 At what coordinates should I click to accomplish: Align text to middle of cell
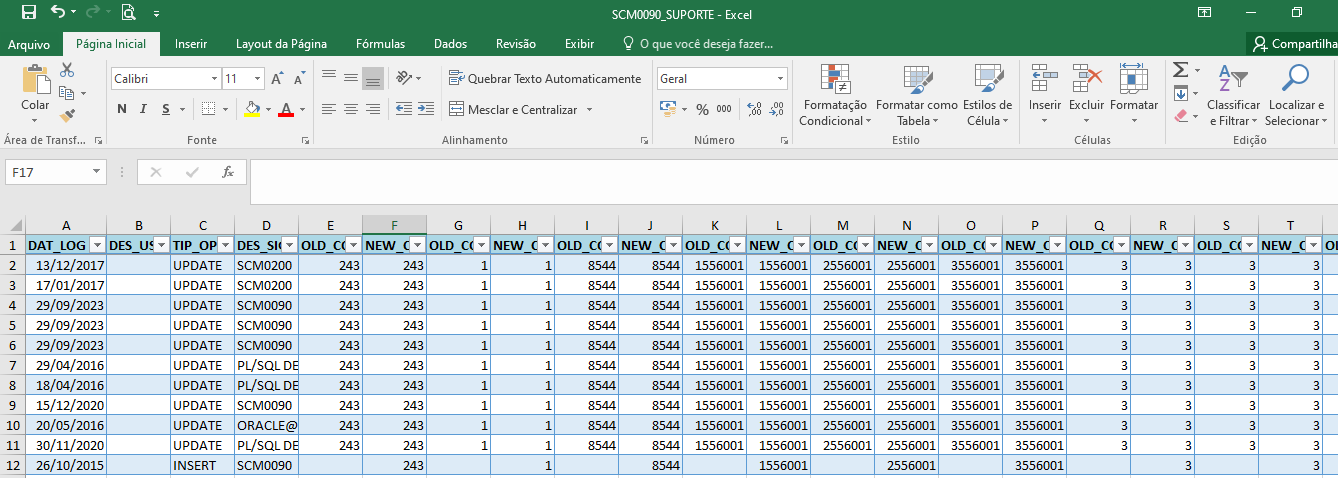(x=351, y=78)
